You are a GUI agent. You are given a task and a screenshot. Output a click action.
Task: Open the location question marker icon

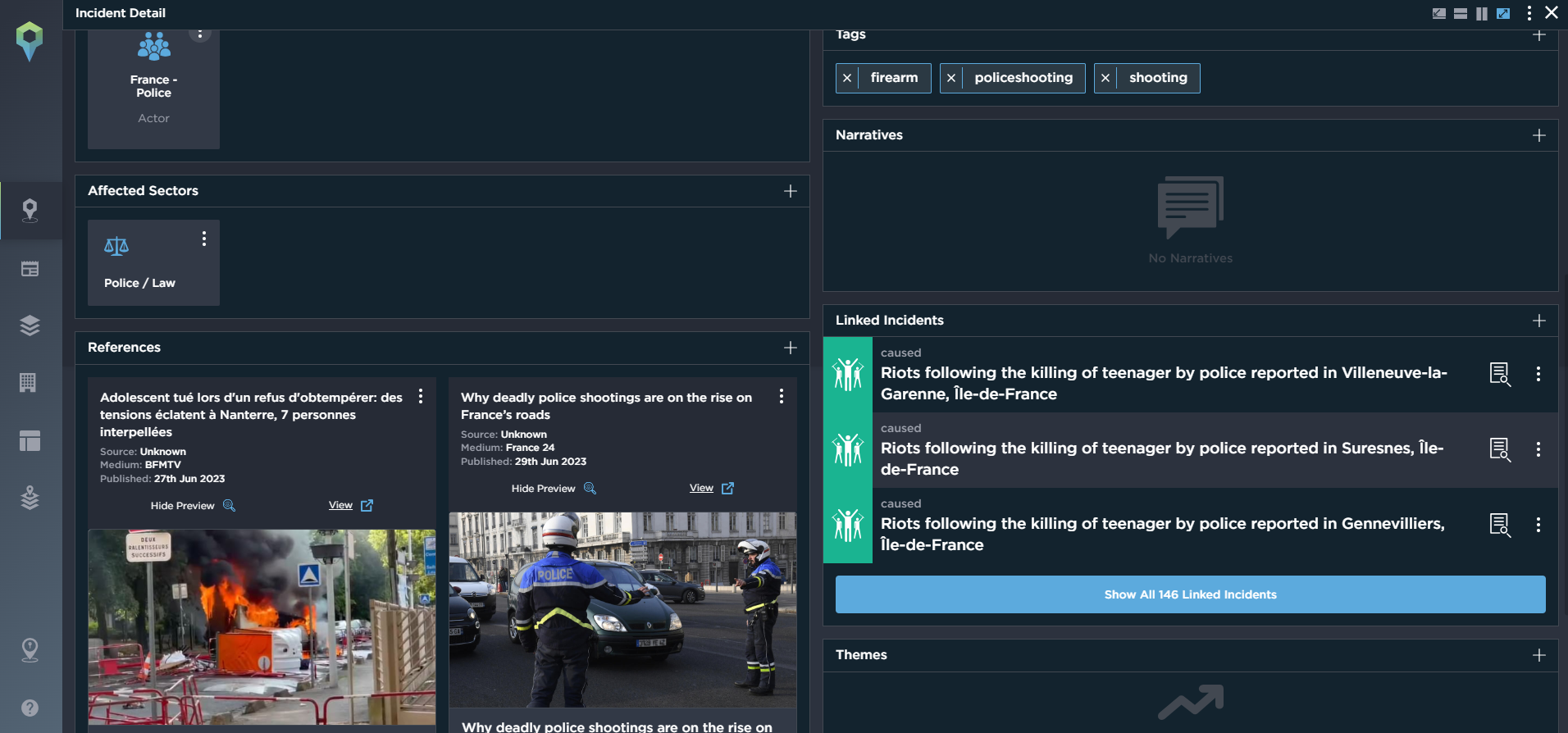point(30,650)
